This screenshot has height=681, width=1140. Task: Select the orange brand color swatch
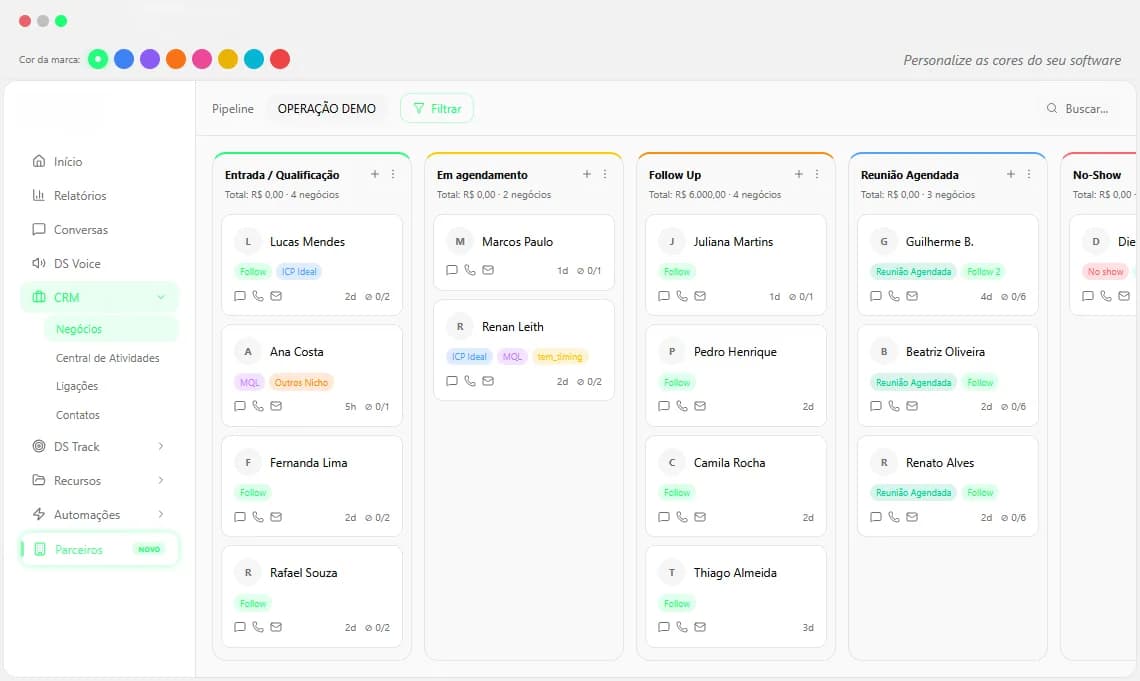pyautogui.click(x=176, y=59)
